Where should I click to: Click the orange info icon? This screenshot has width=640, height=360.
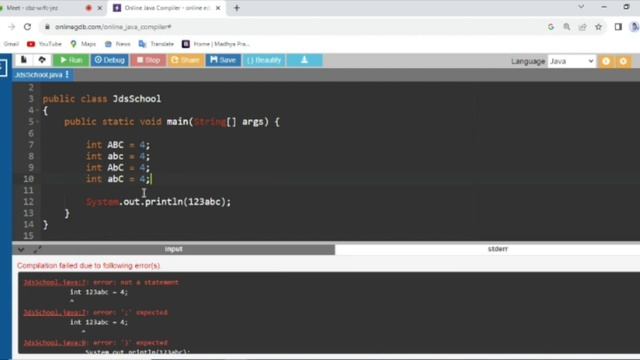pyautogui.click(x=606, y=61)
